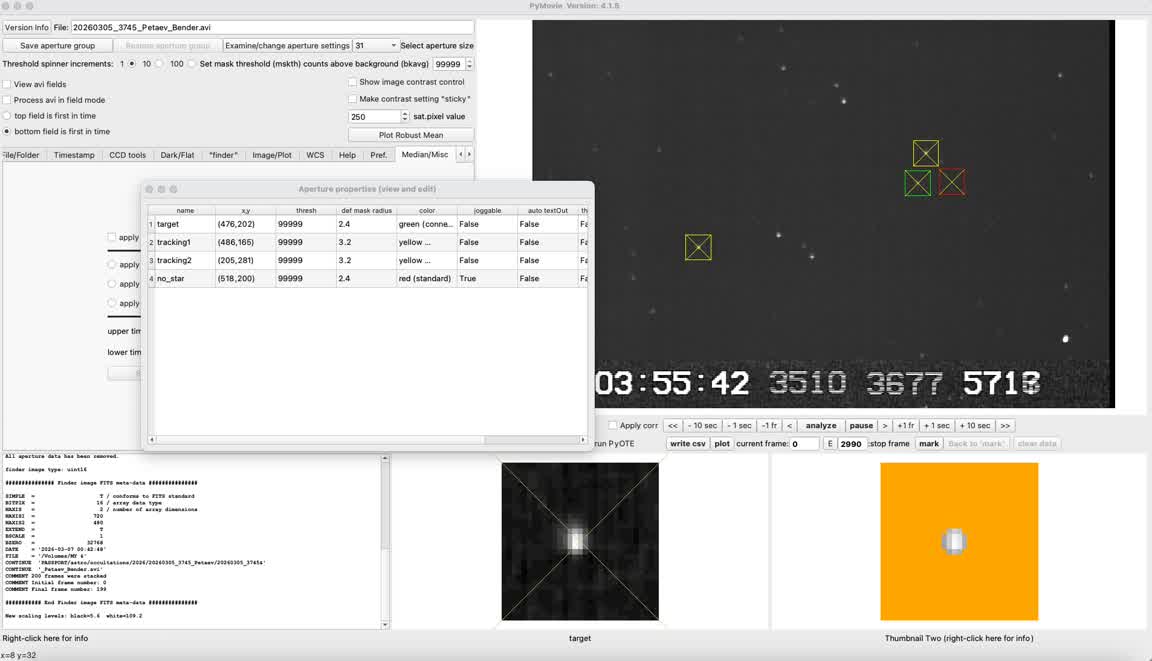Image resolution: width=1152 pixels, height=661 pixels.
Task: Jump to last frame with >> button
Action: pos(1005,426)
